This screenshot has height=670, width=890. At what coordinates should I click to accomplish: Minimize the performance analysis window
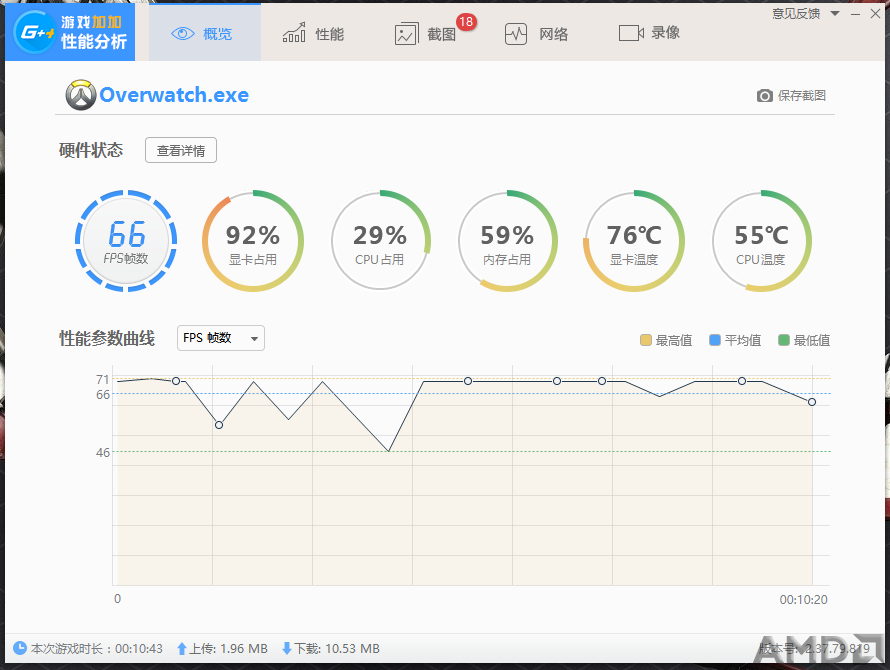[855, 14]
